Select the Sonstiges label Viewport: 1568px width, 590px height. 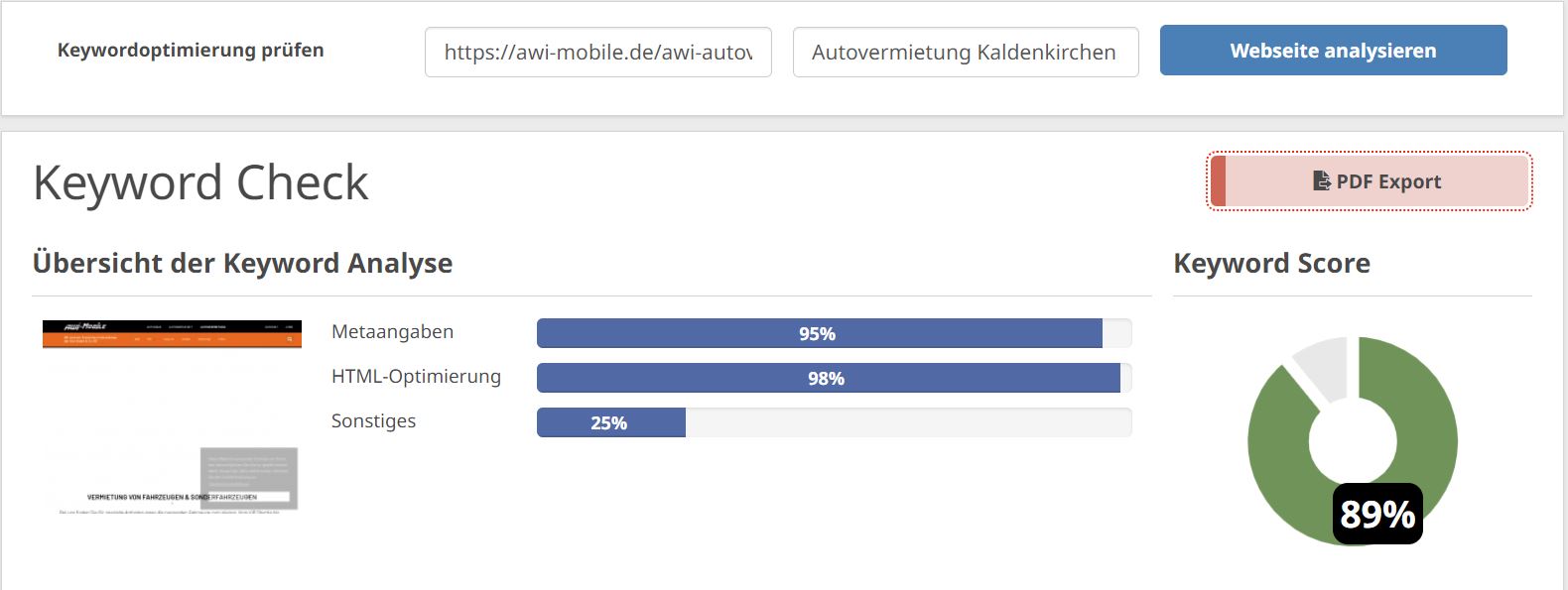coord(374,421)
